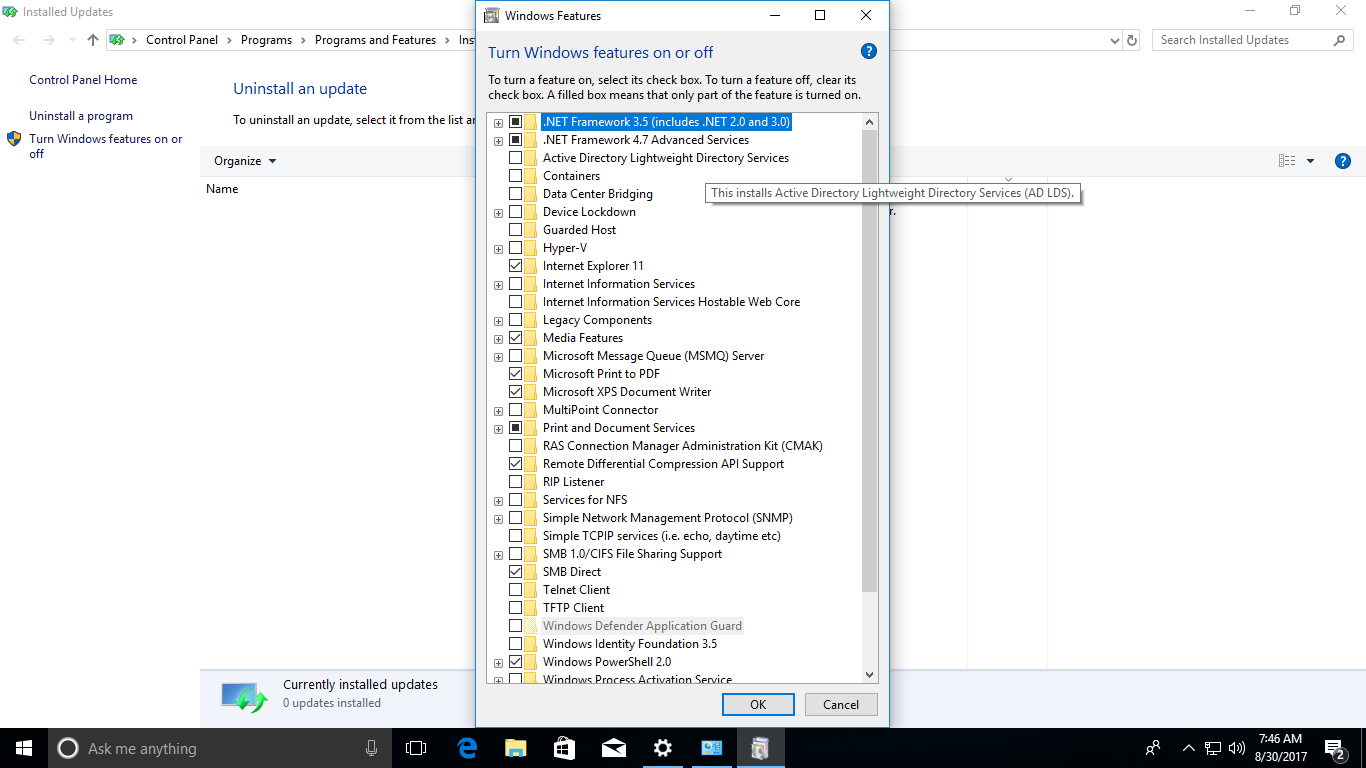This screenshot has width=1366, height=768.
Task: Launch Microsoft Edge from the taskbar
Action: click(467, 748)
